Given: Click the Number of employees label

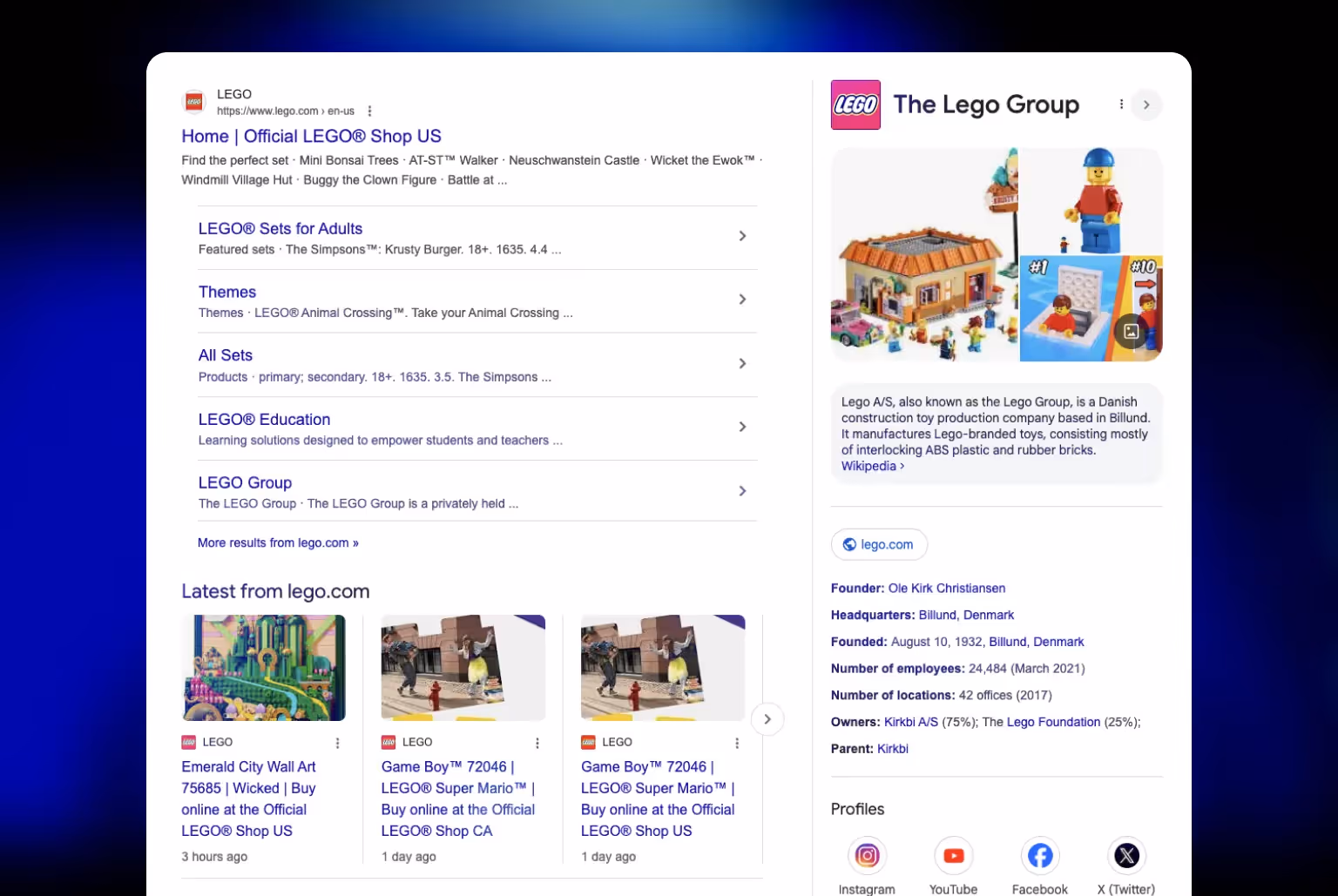Looking at the screenshot, I should pyautogui.click(x=898, y=669).
